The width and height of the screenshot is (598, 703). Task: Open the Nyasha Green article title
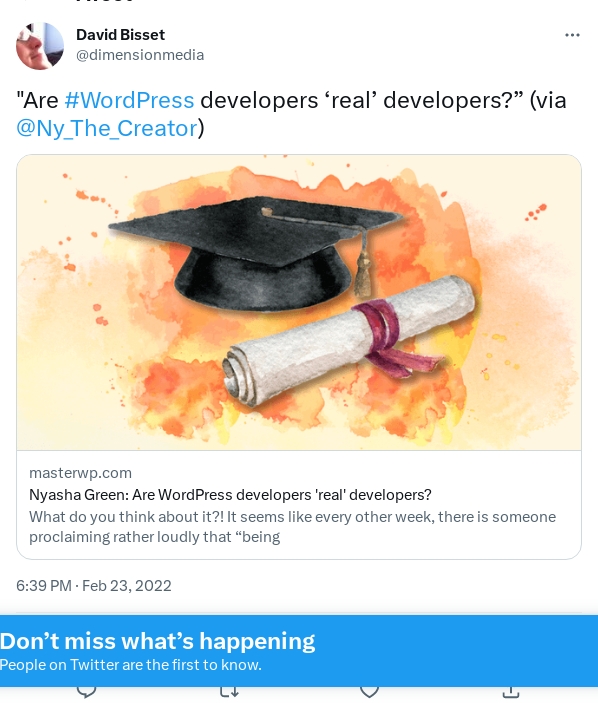pos(230,495)
